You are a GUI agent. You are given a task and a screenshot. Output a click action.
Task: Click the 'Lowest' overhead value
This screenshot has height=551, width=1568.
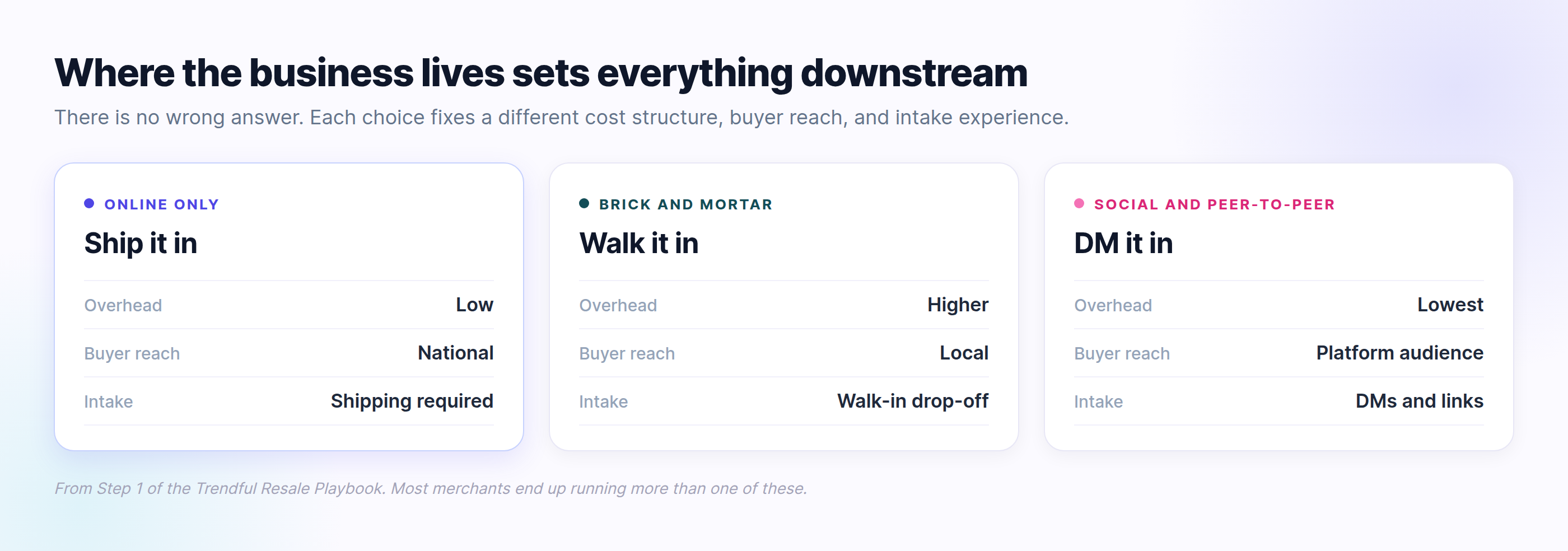(x=1450, y=305)
